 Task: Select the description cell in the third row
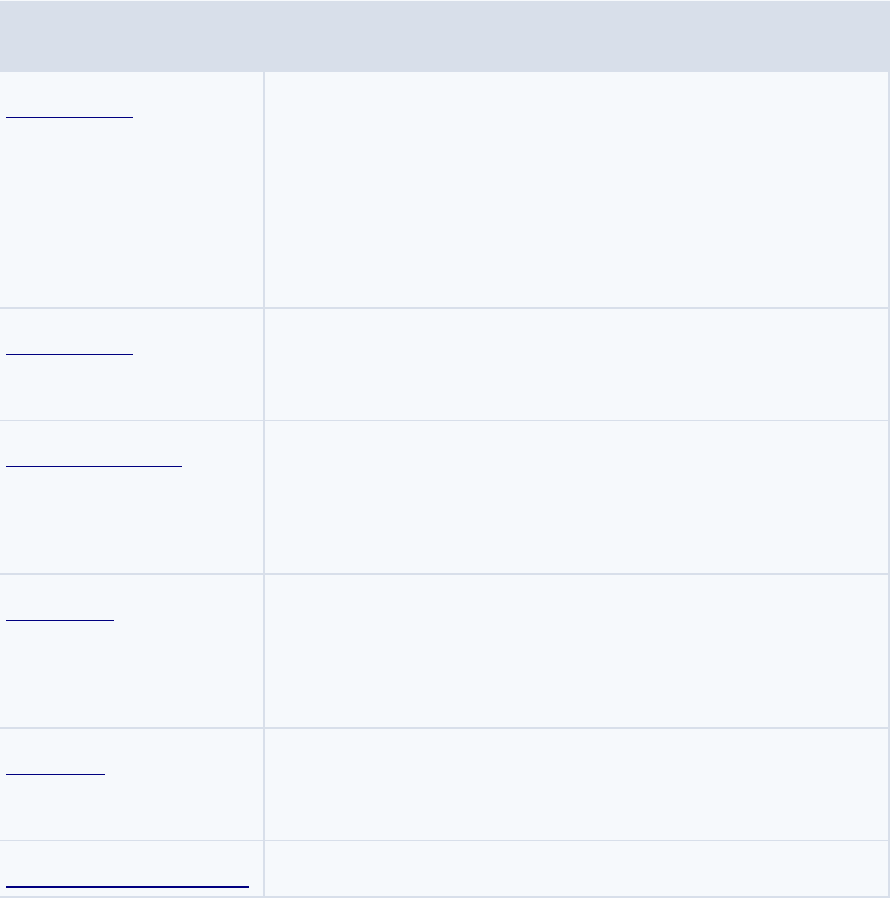tap(576, 497)
